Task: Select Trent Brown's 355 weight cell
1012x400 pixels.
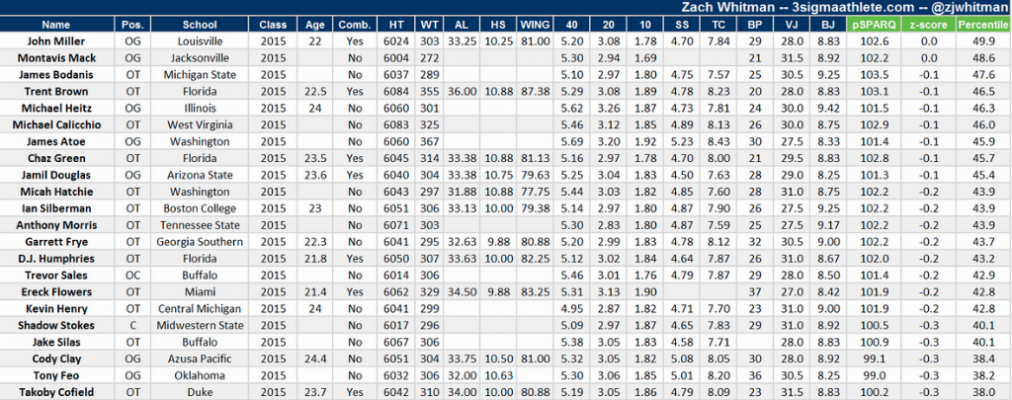Action: 427,92
